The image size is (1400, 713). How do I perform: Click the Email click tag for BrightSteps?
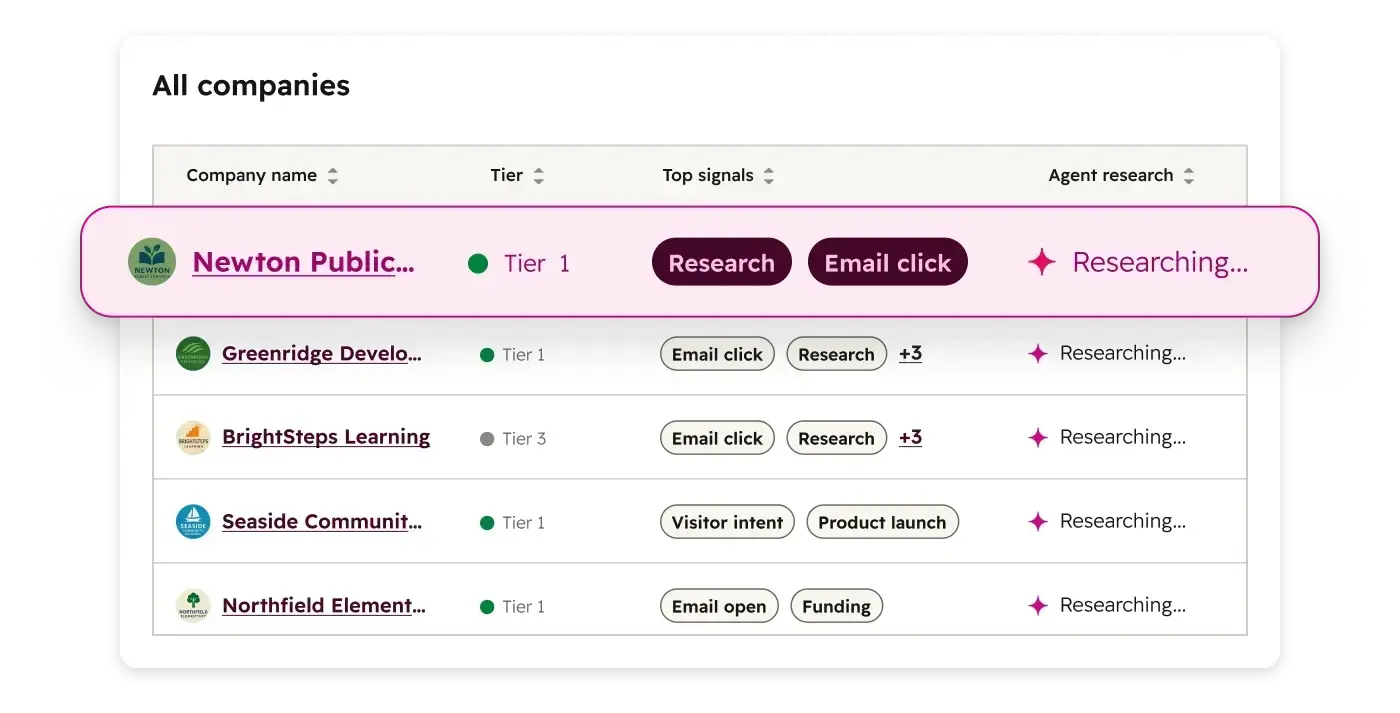point(717,438)
